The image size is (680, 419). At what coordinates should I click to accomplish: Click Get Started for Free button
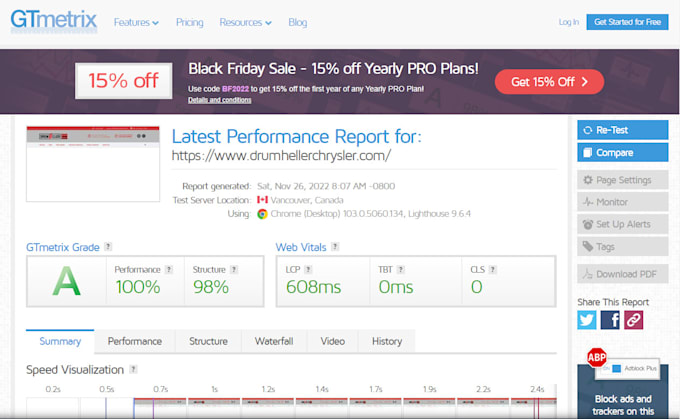click(x=627, y=22)
